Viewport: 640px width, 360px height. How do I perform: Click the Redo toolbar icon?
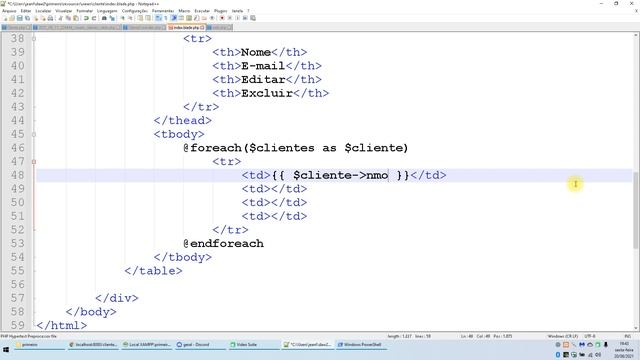coord(94,18)
